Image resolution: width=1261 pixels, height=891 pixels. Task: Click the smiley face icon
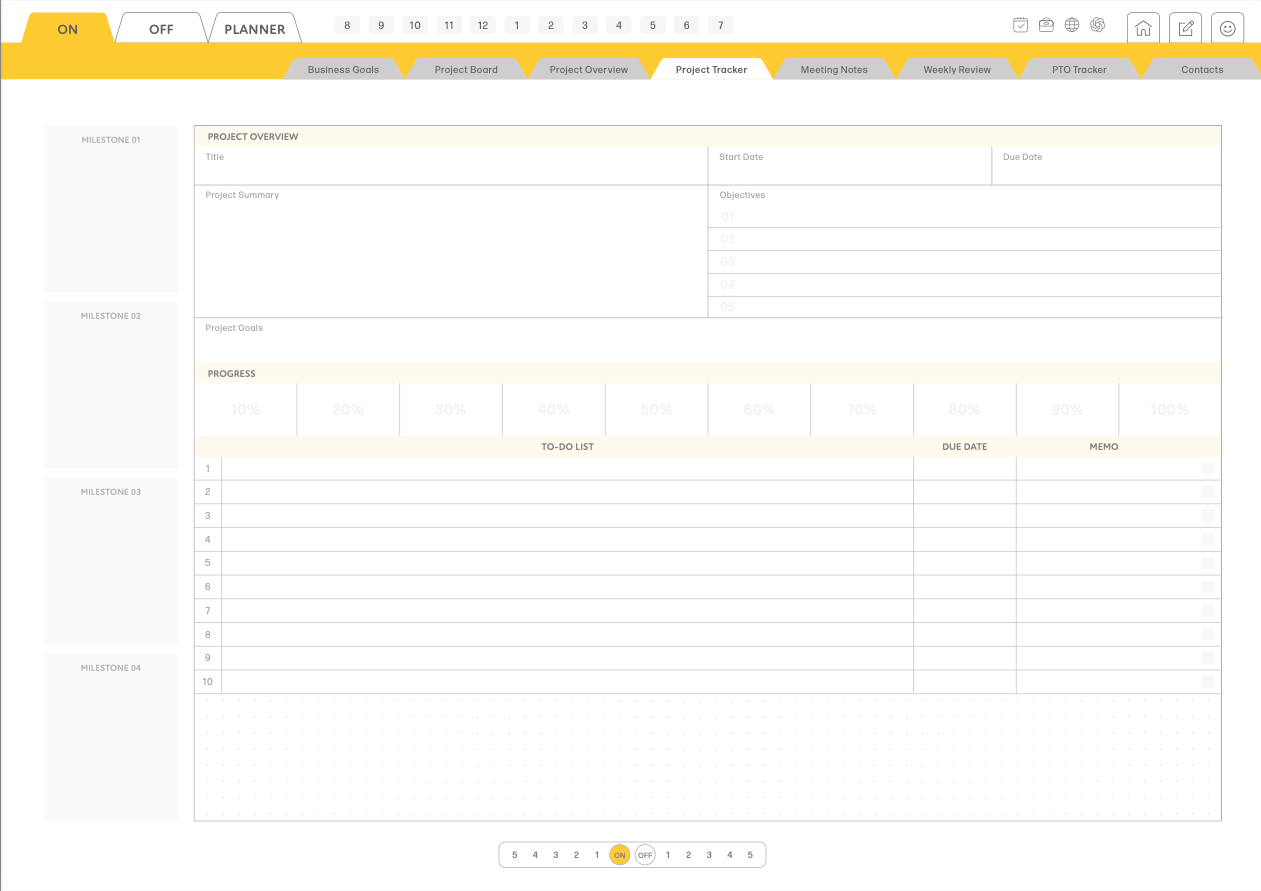pos(1227,28)
